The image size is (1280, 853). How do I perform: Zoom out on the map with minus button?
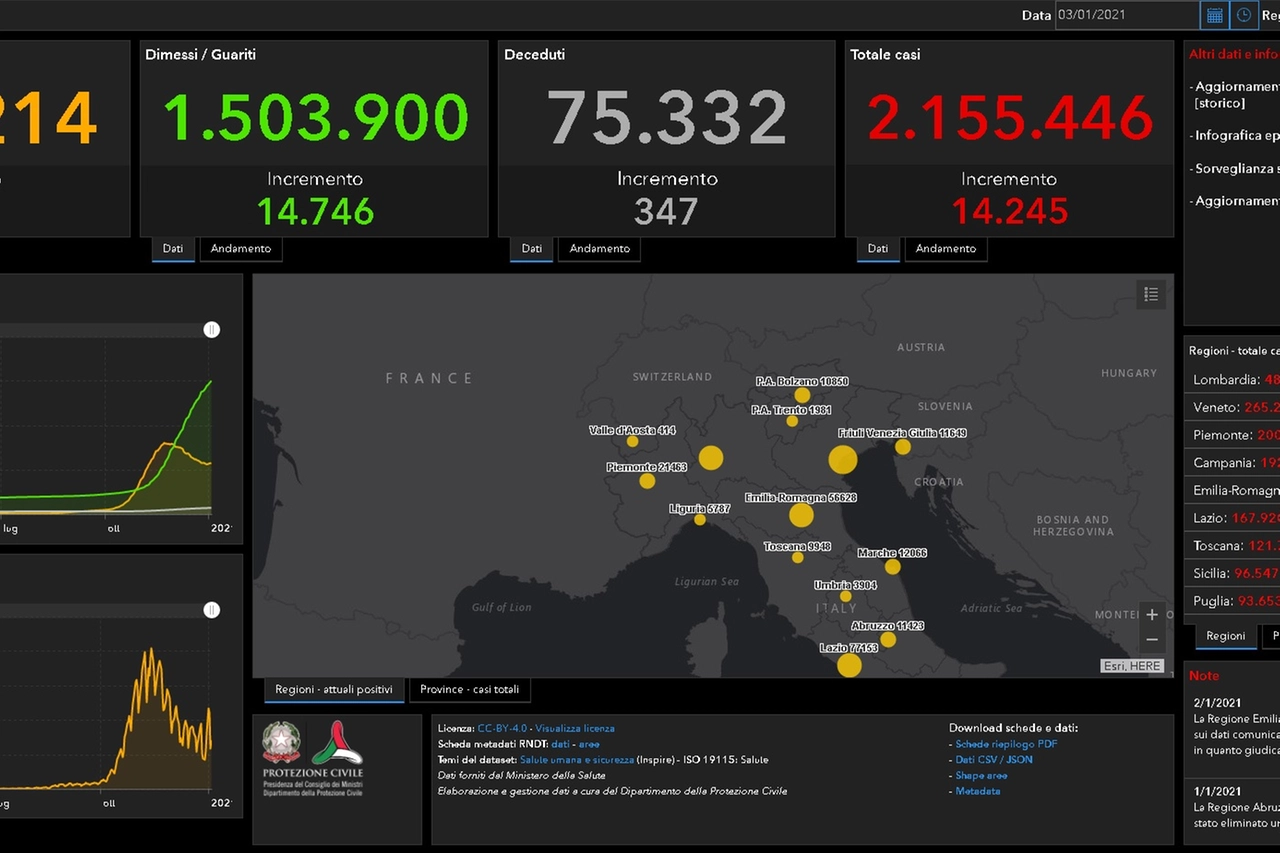[x=1152, y=640]
